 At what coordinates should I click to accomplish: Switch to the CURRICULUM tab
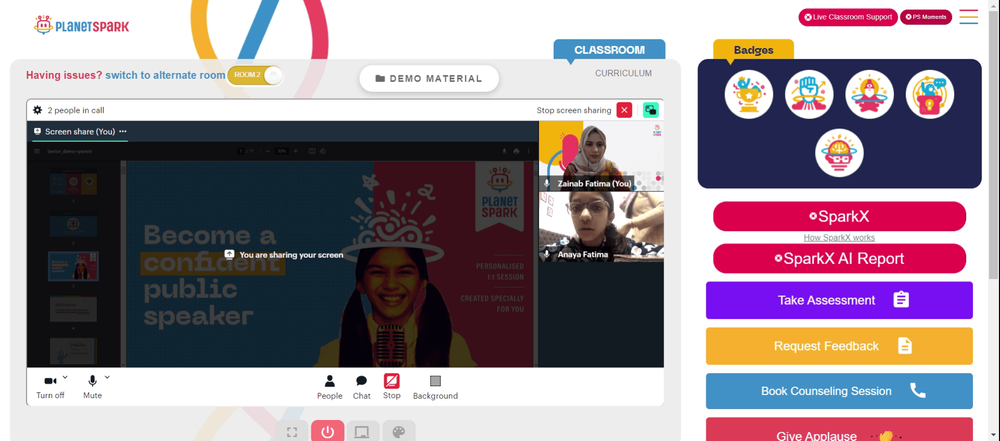[x=623, y=73]
